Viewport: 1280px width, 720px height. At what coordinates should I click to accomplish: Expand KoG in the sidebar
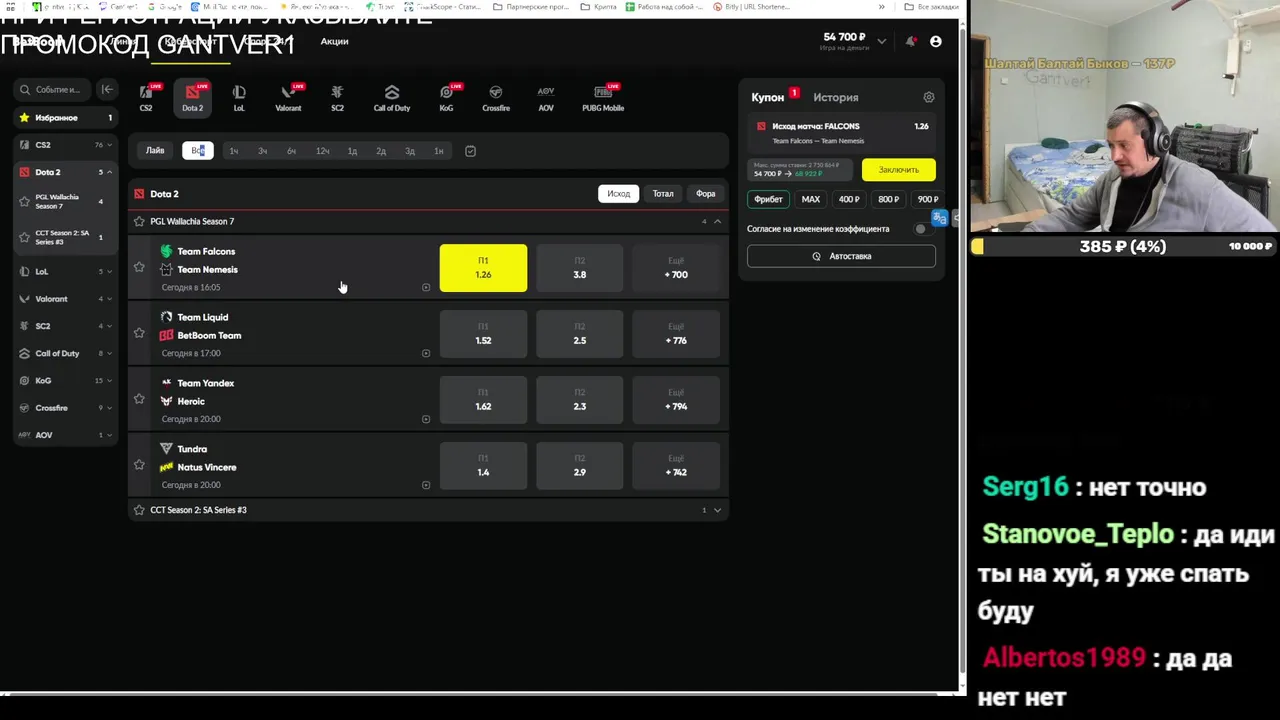109,380
